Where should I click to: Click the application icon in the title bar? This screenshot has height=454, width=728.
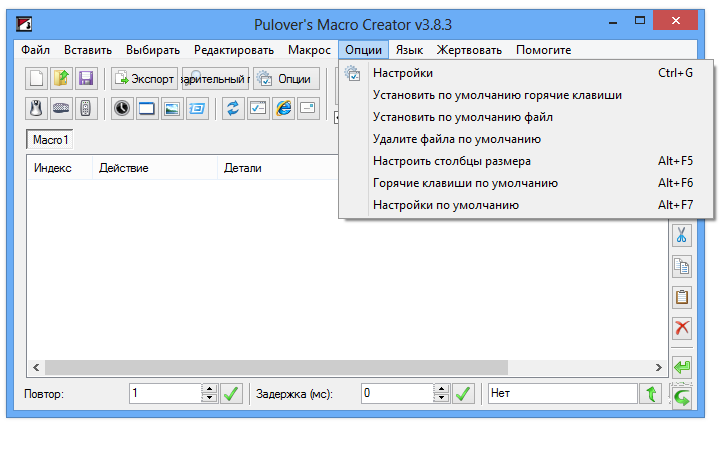[24, 24]
